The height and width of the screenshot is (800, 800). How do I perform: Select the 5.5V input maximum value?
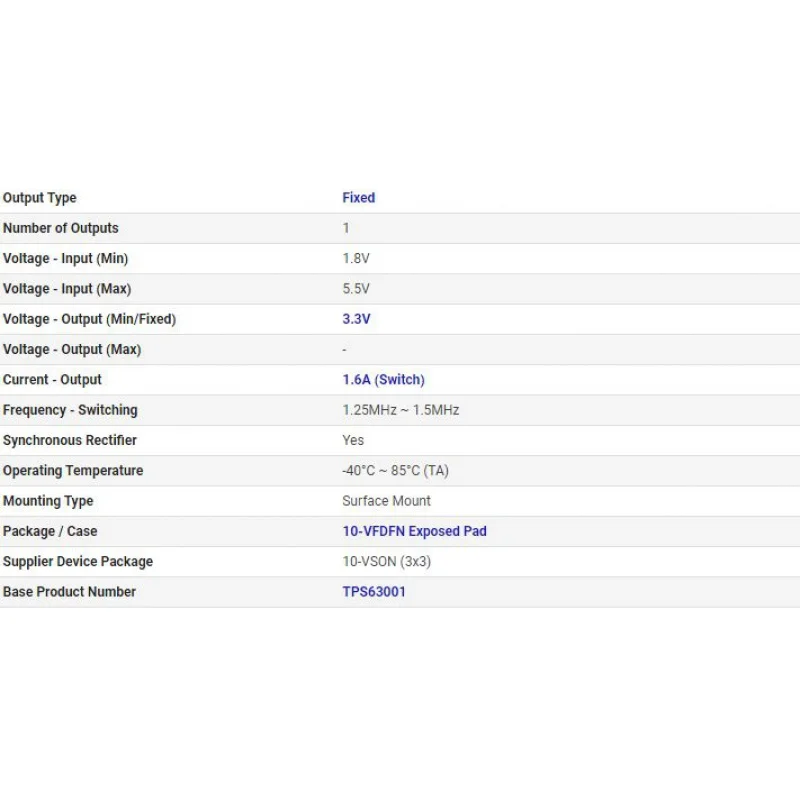tap(356, 289)
